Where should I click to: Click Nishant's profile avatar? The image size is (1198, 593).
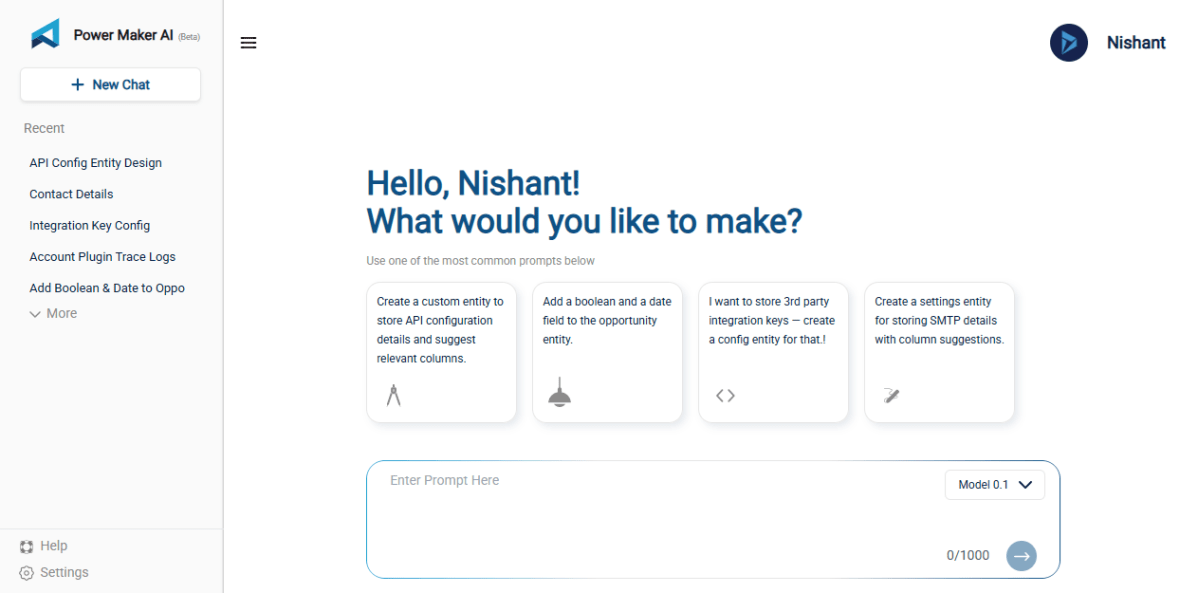1068,42
